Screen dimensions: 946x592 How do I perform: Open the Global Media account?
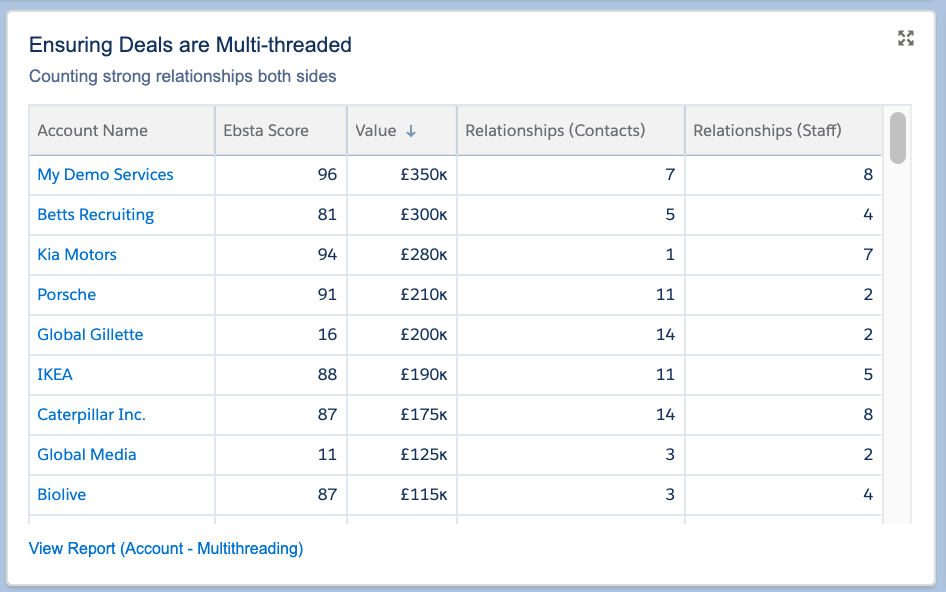coord(87,455)
